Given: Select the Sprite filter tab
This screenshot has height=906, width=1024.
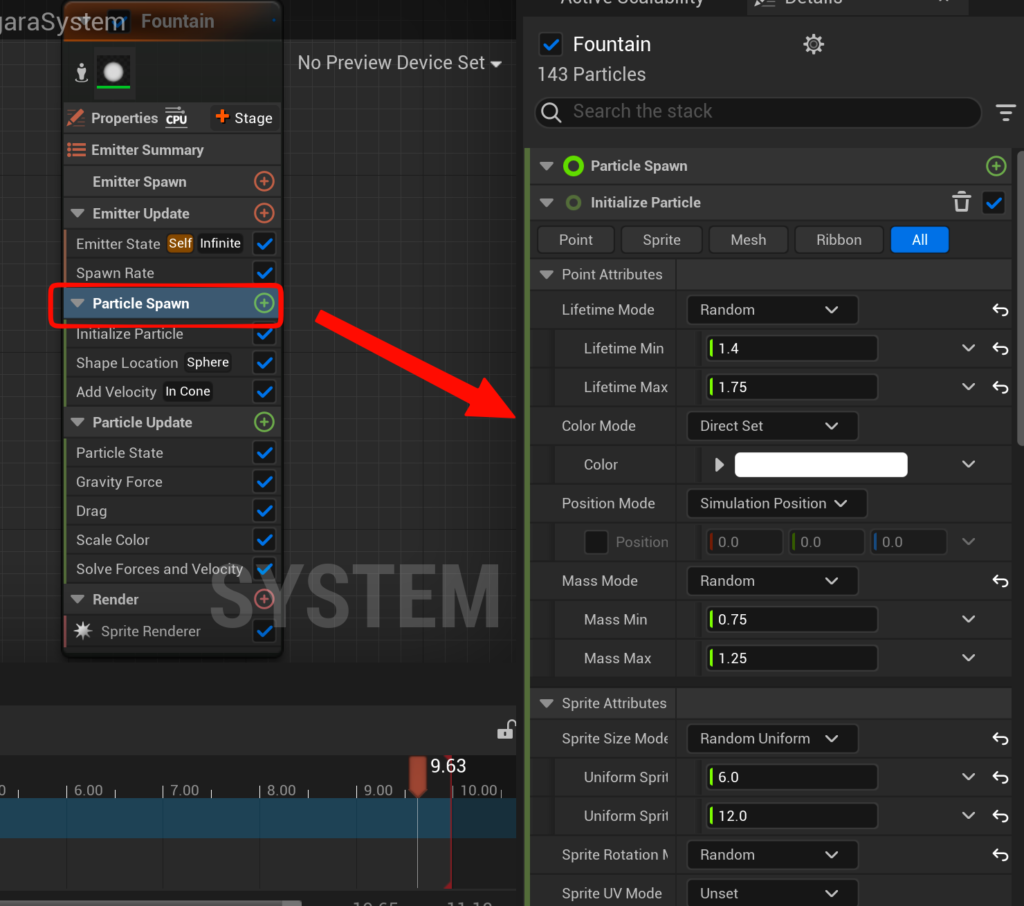Looking at the screenshot, I should (x=661, y=240).
